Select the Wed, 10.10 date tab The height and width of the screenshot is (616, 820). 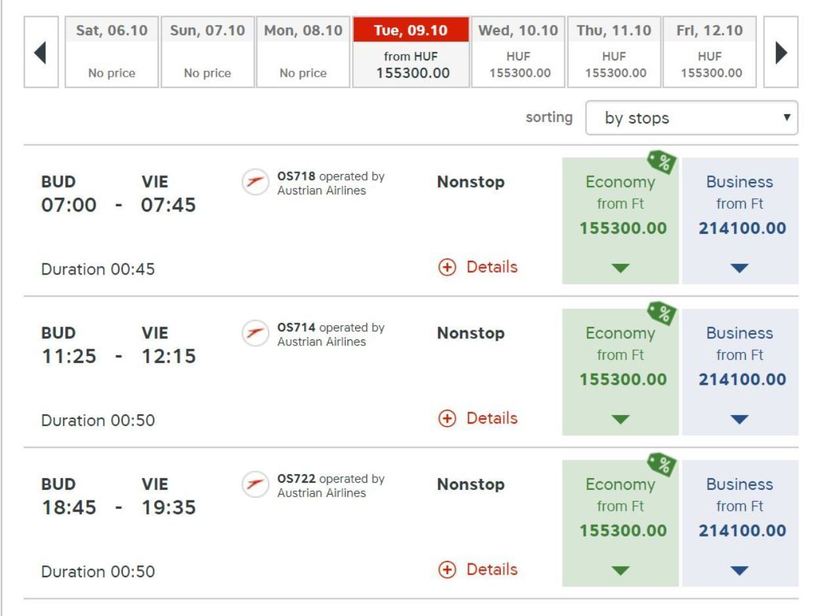[x=518, y=52]
